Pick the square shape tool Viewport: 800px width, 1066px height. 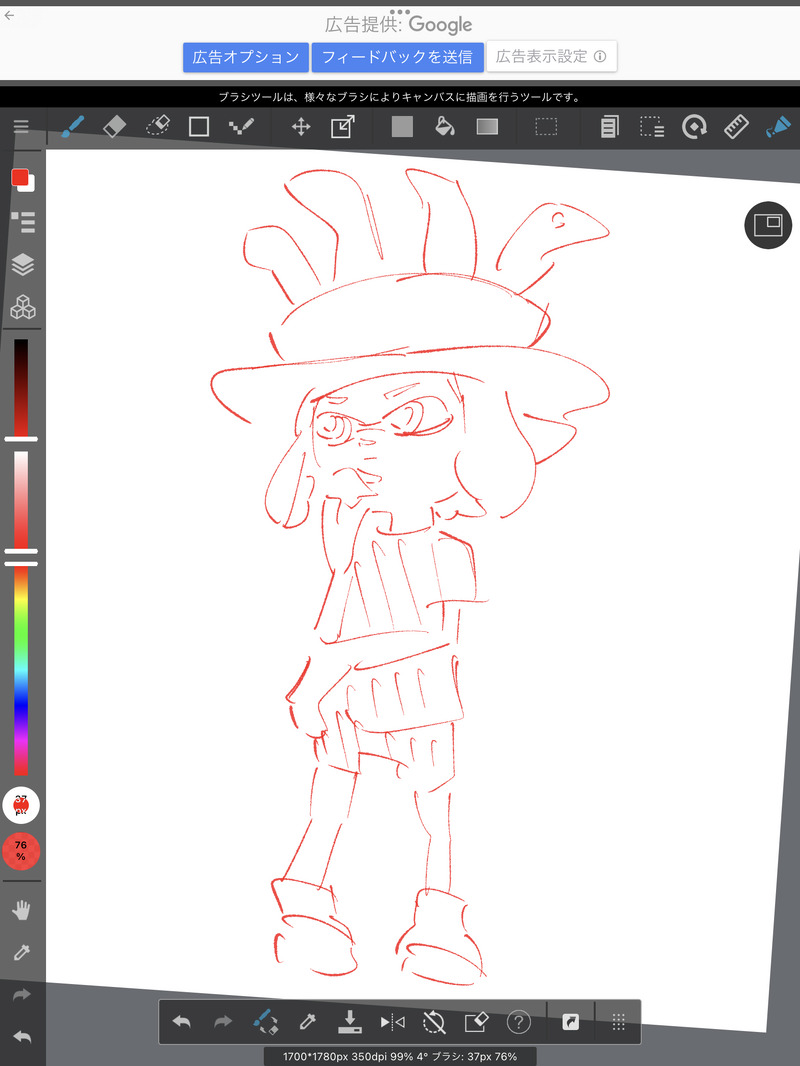coord(198,126)
